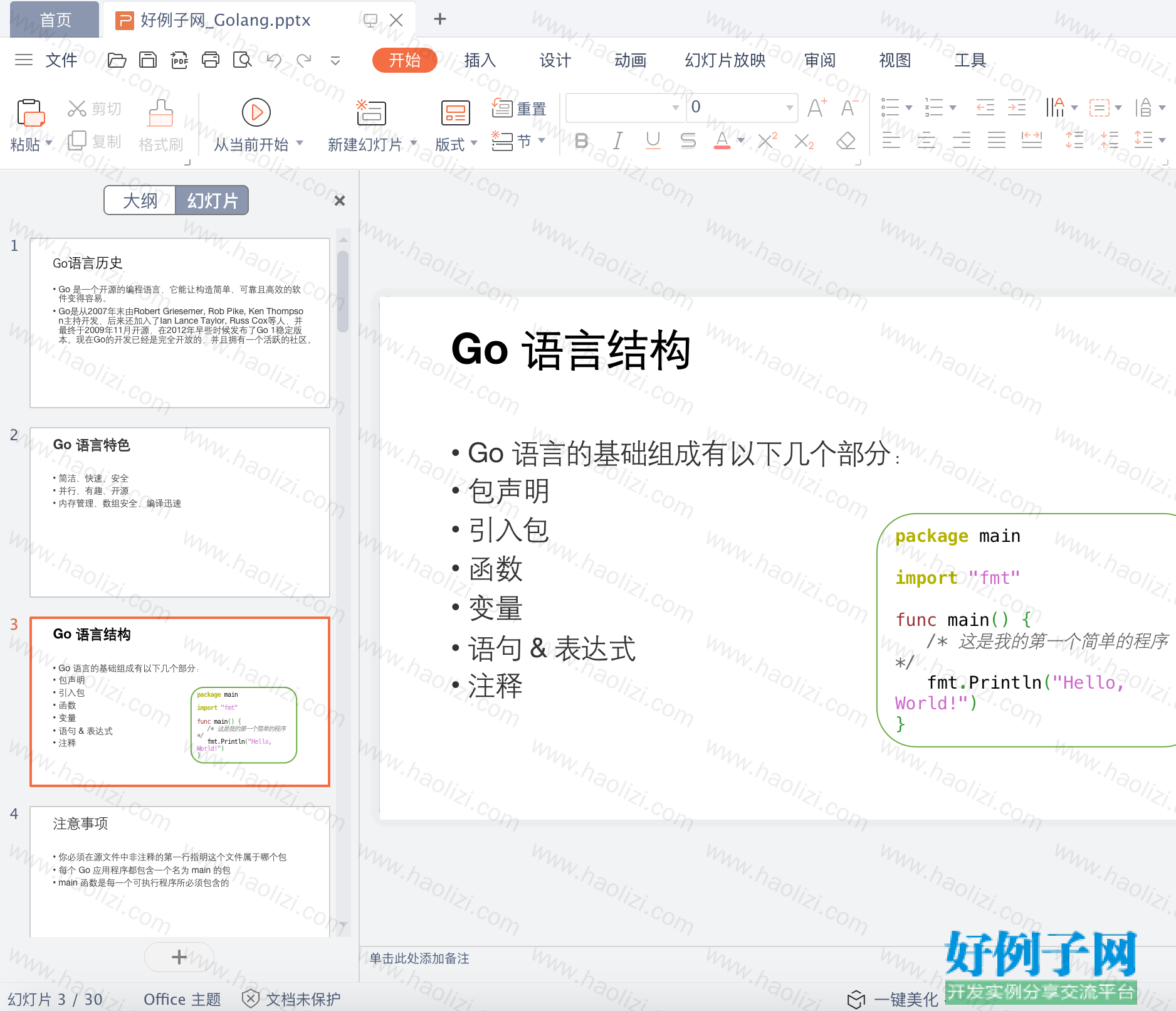Image resolution: width=1176 pixels, height=1011 pixels.
Task: Decrease paragraph spacing icon
Action: coord(1109,140)
